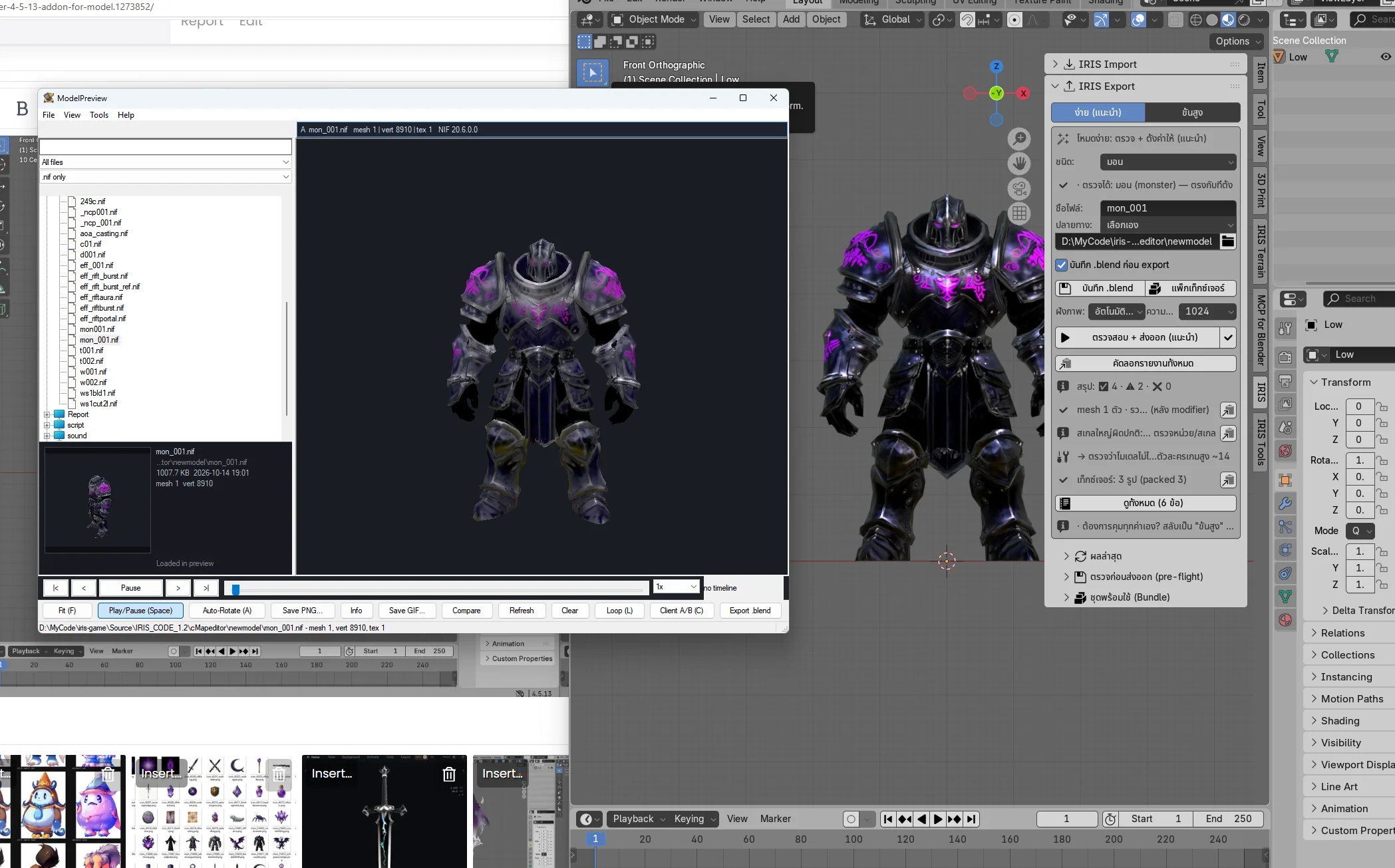Screen dimensions: 1395x868
Task: Select the Blender select box tool icon
Action: [593, 72]
